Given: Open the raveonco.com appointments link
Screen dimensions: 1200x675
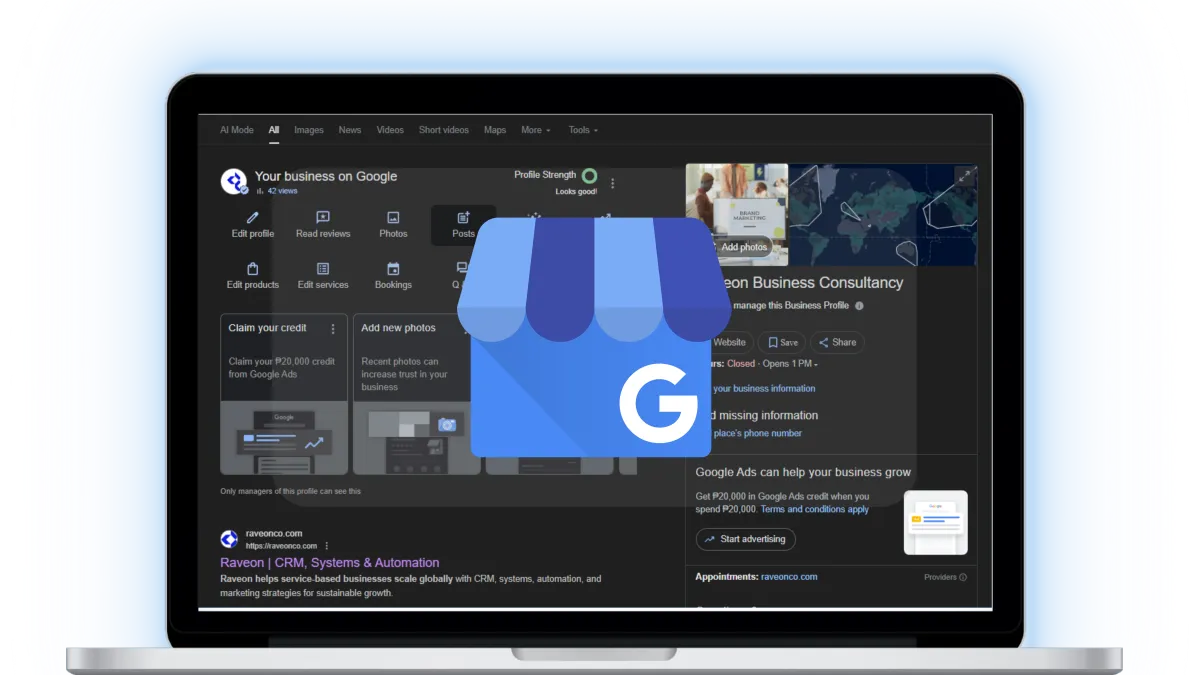Looking at the screenshot, I should point(789,577).
